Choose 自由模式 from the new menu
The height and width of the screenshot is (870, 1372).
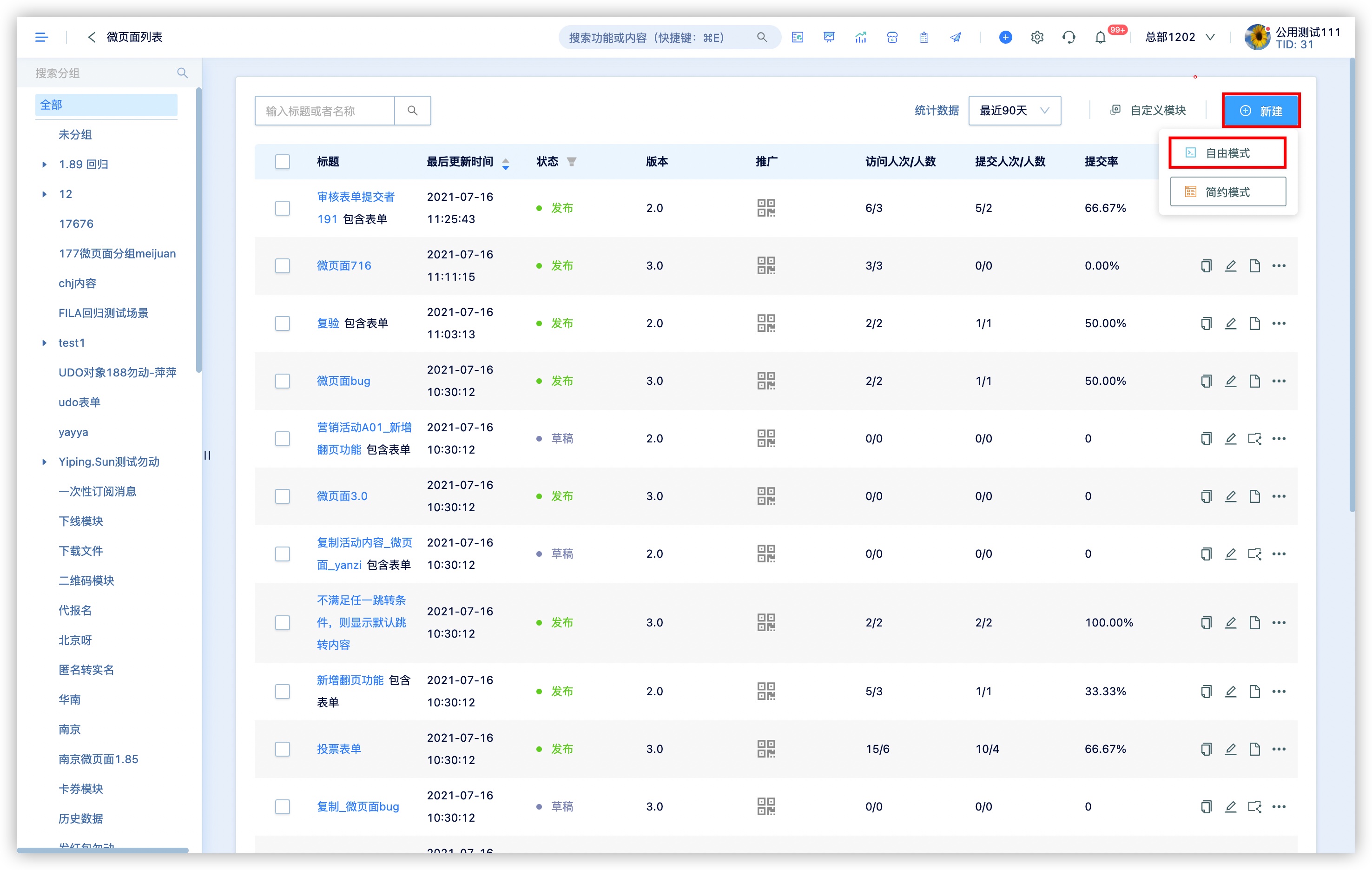pyautogui.click(x=1227, y=153)
